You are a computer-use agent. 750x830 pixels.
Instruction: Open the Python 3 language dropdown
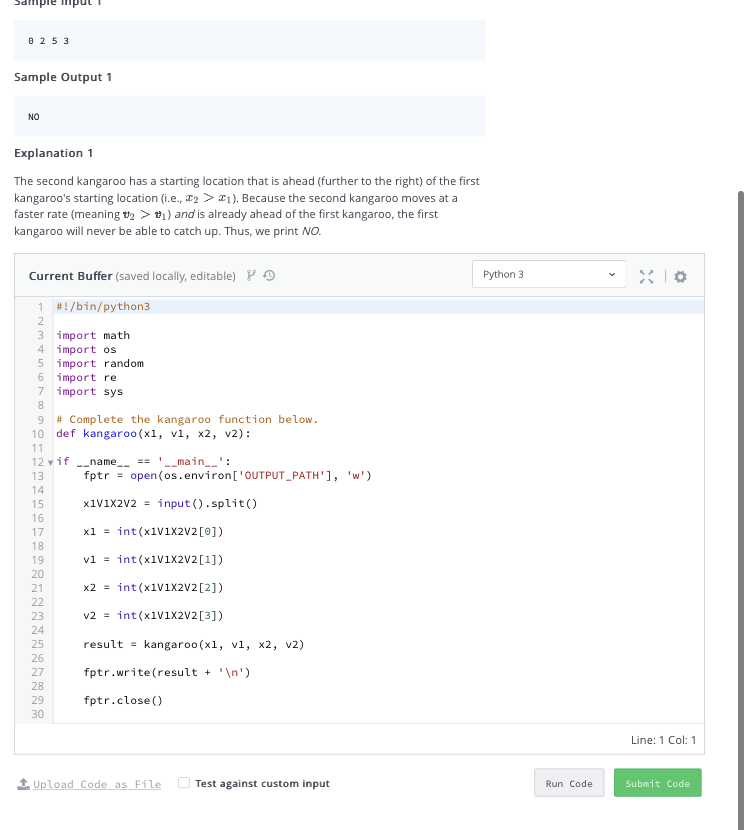coord(548,274)
